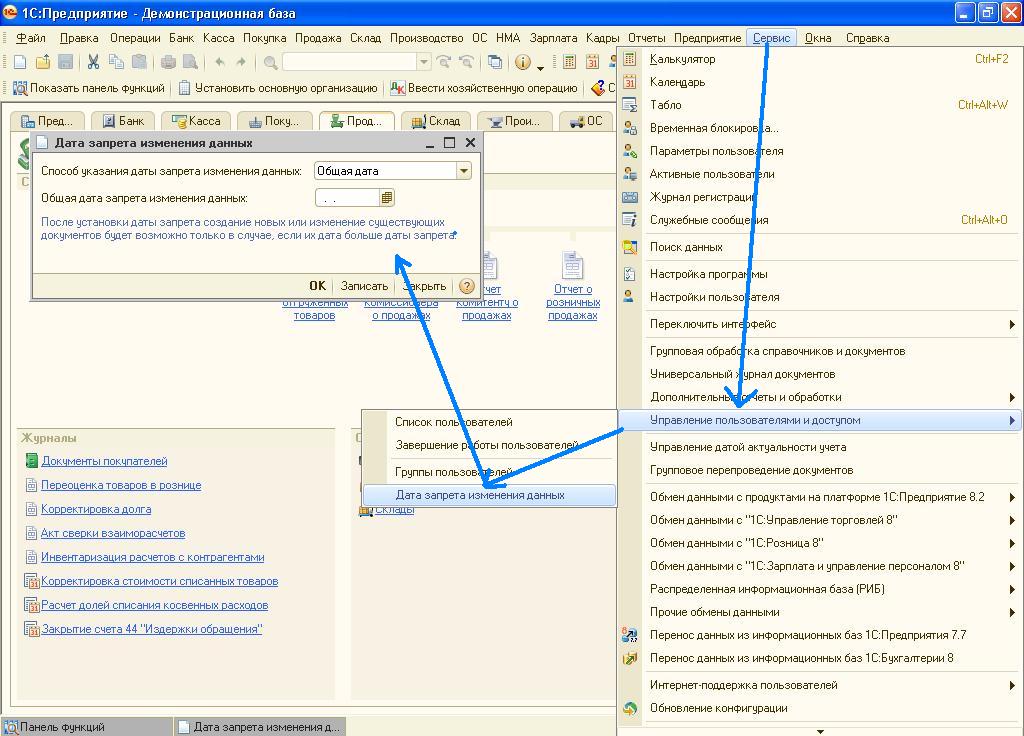Click OK in the date lock dialog

click(317, 286)
